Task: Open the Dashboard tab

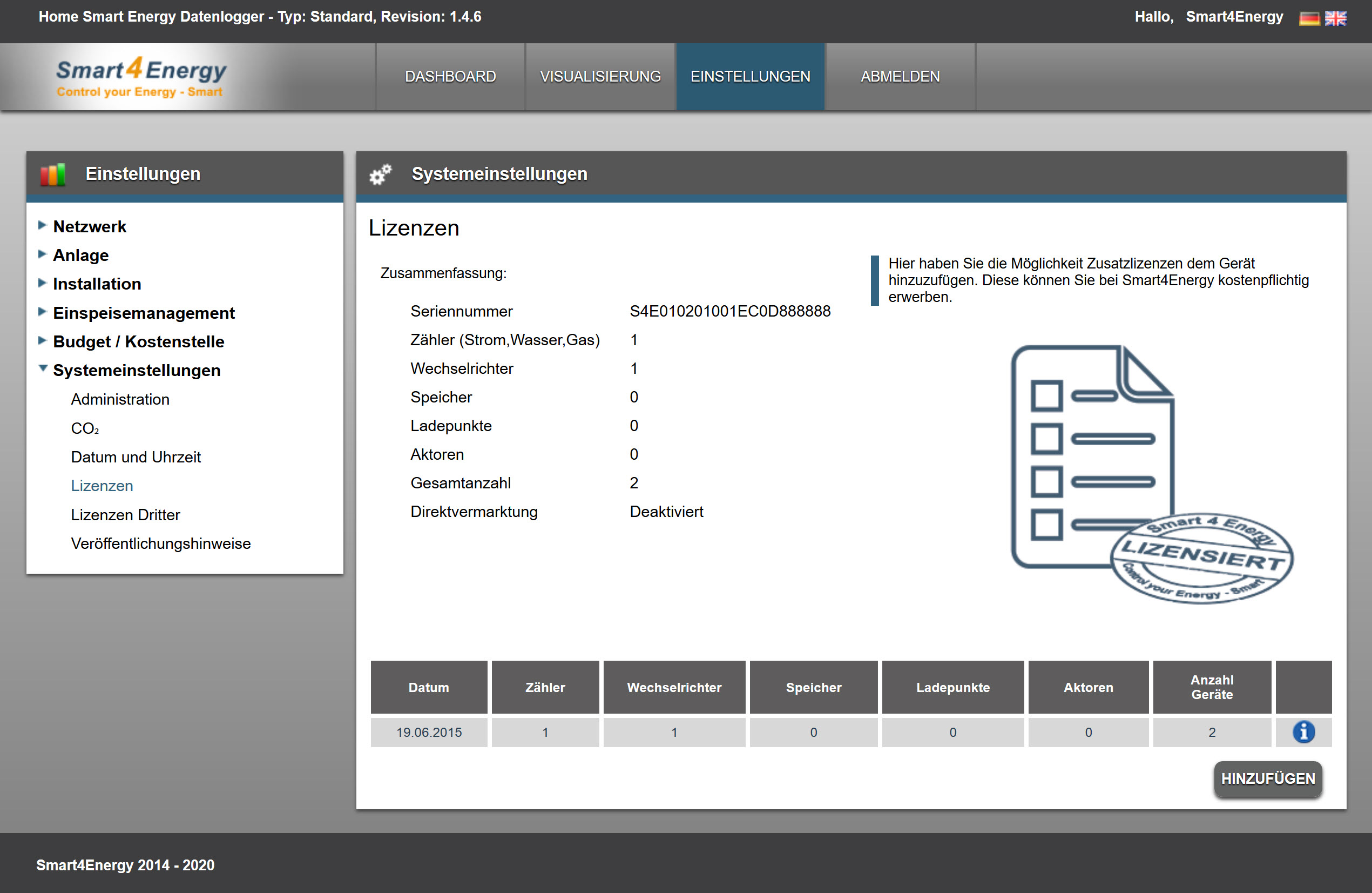Action: pos(450,77)
